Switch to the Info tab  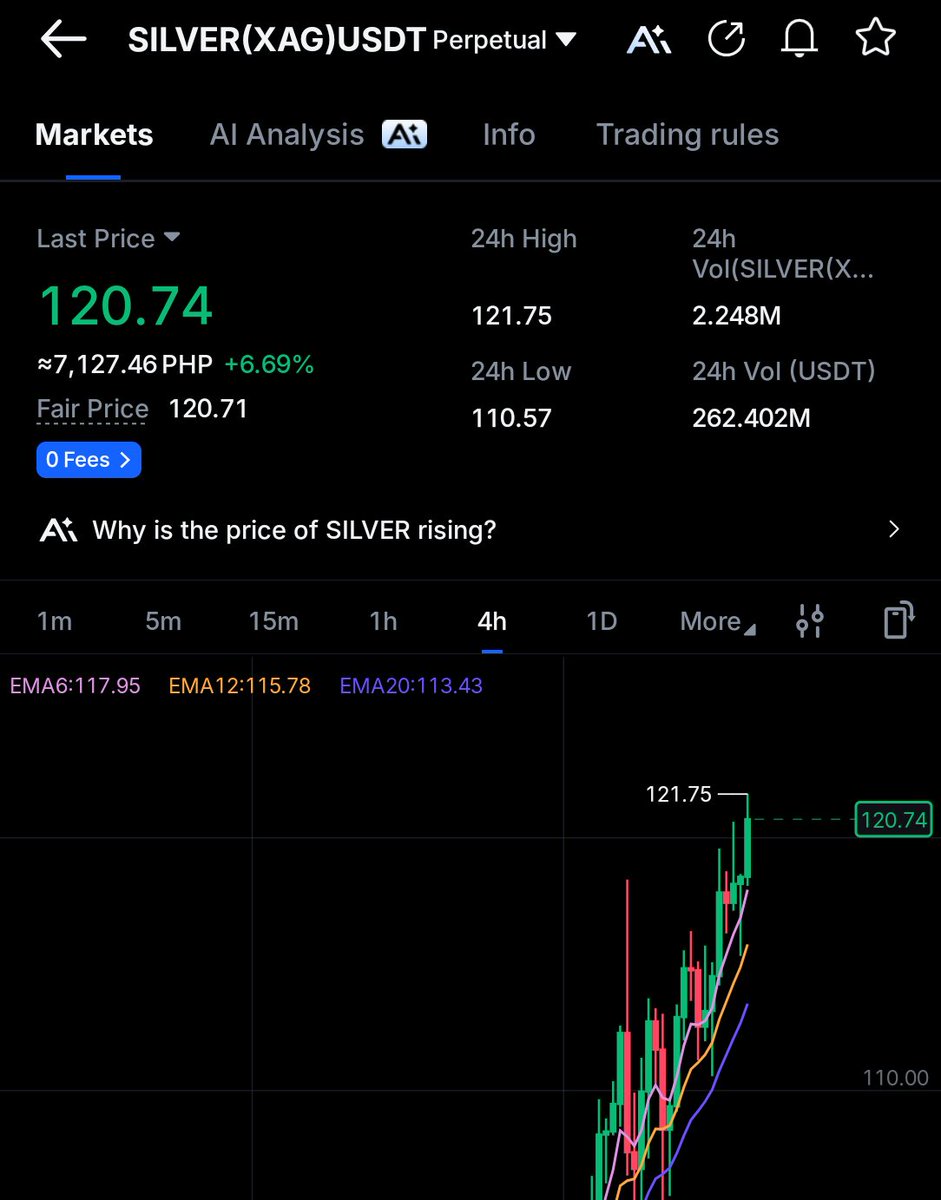[508, 134]
